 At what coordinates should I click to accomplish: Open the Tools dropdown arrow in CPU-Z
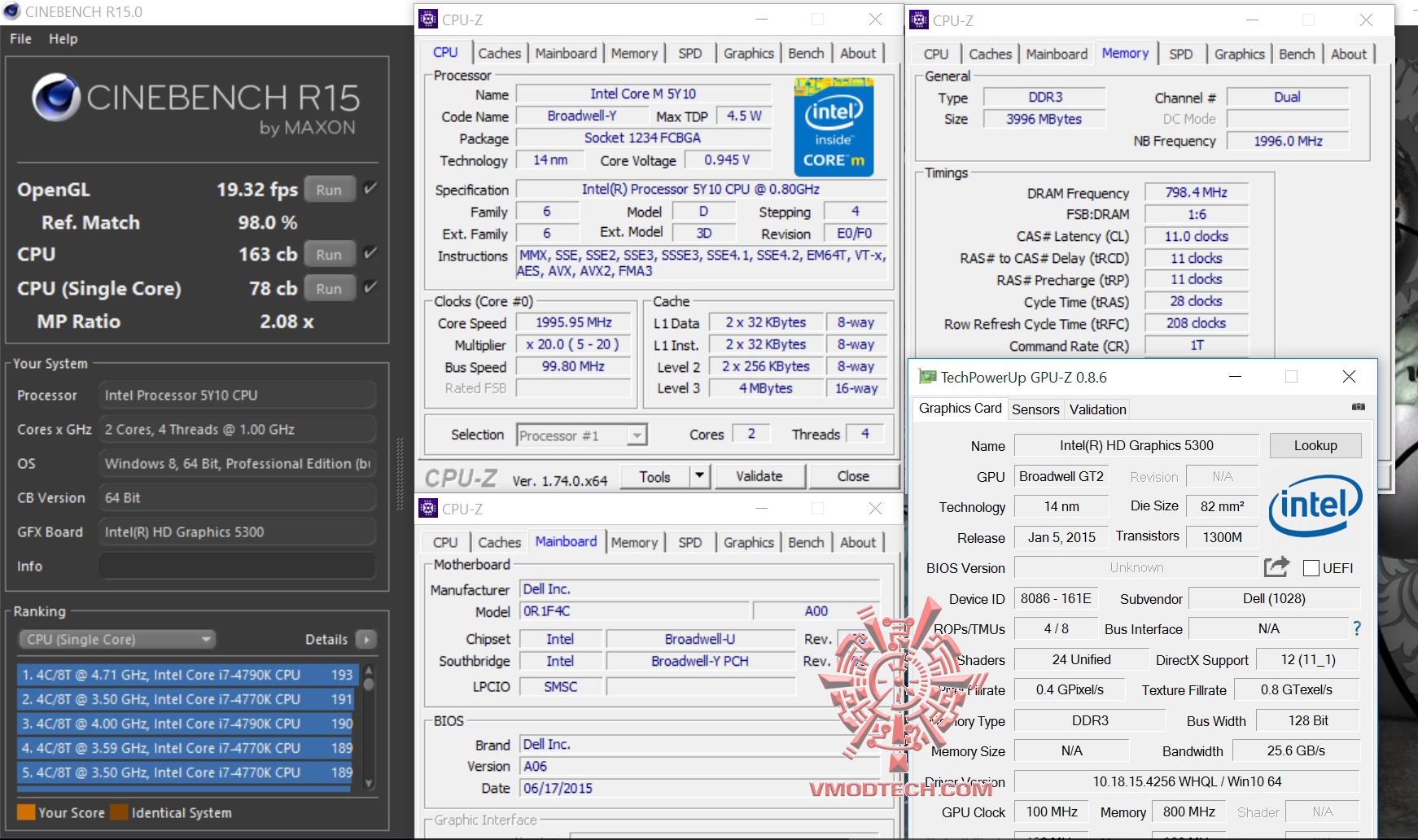point(699,476)
